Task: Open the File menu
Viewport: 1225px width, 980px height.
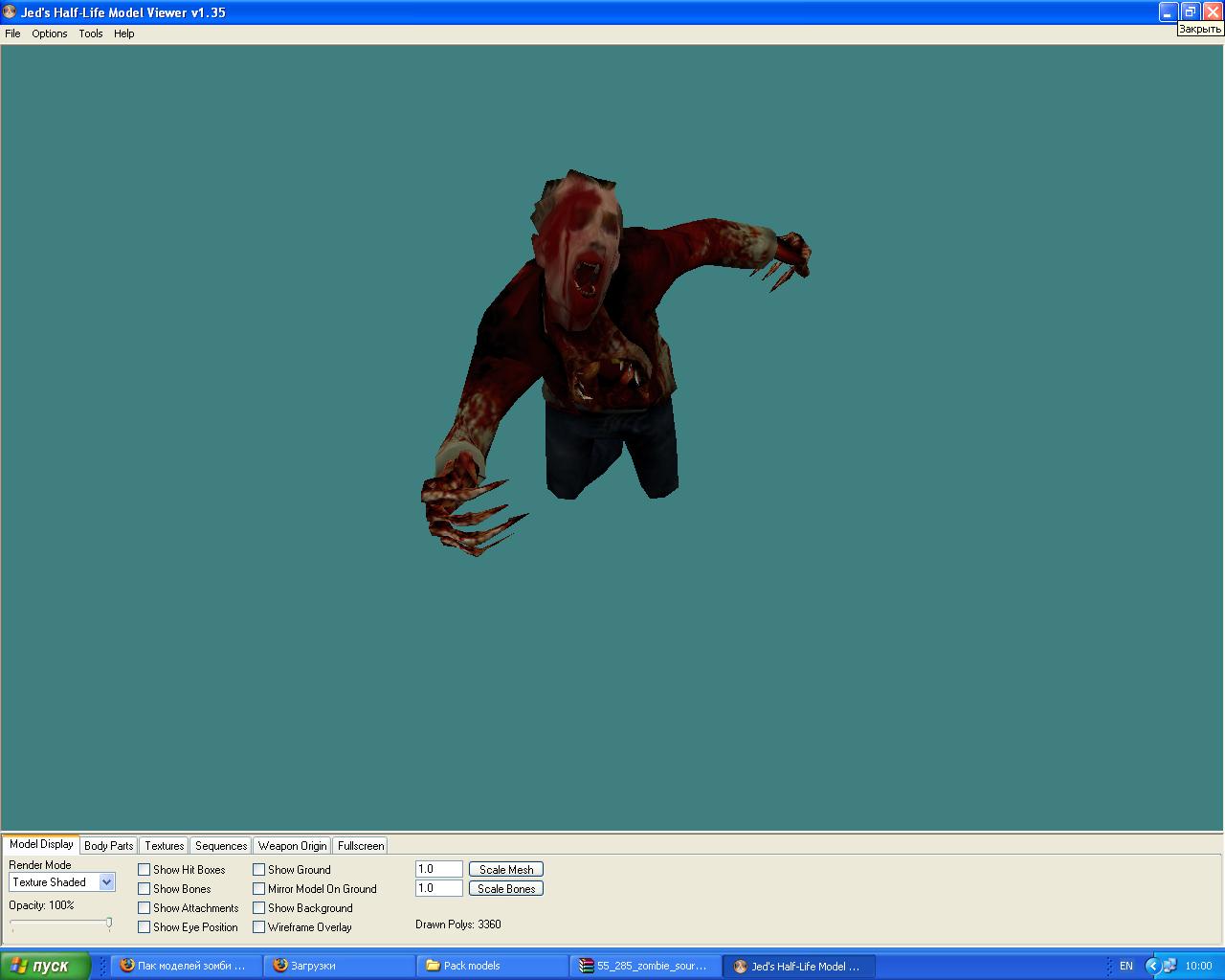Action: [12, 33]
